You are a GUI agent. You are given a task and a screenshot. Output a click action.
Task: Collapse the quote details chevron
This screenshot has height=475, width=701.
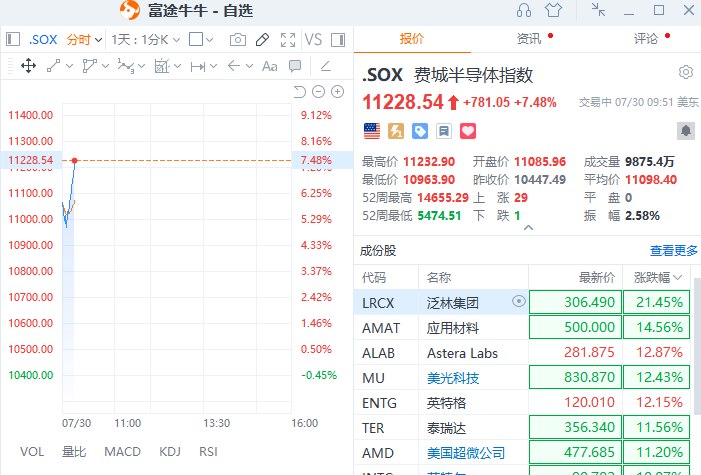528,228
